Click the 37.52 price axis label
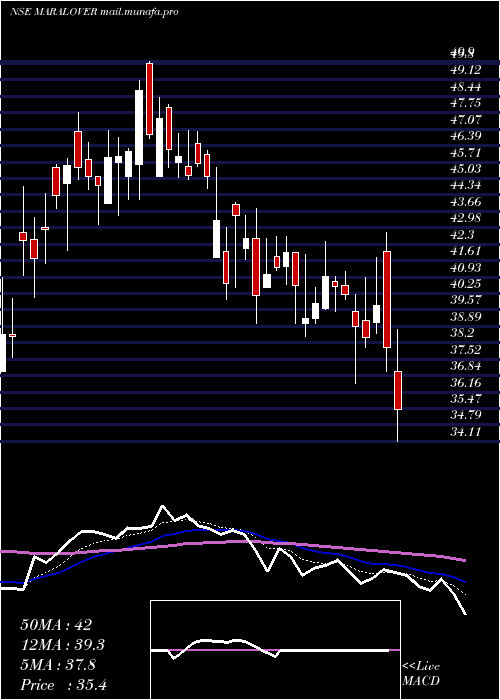Image resolution: width=500 pixels, height=700 pixels. [466, 350]
